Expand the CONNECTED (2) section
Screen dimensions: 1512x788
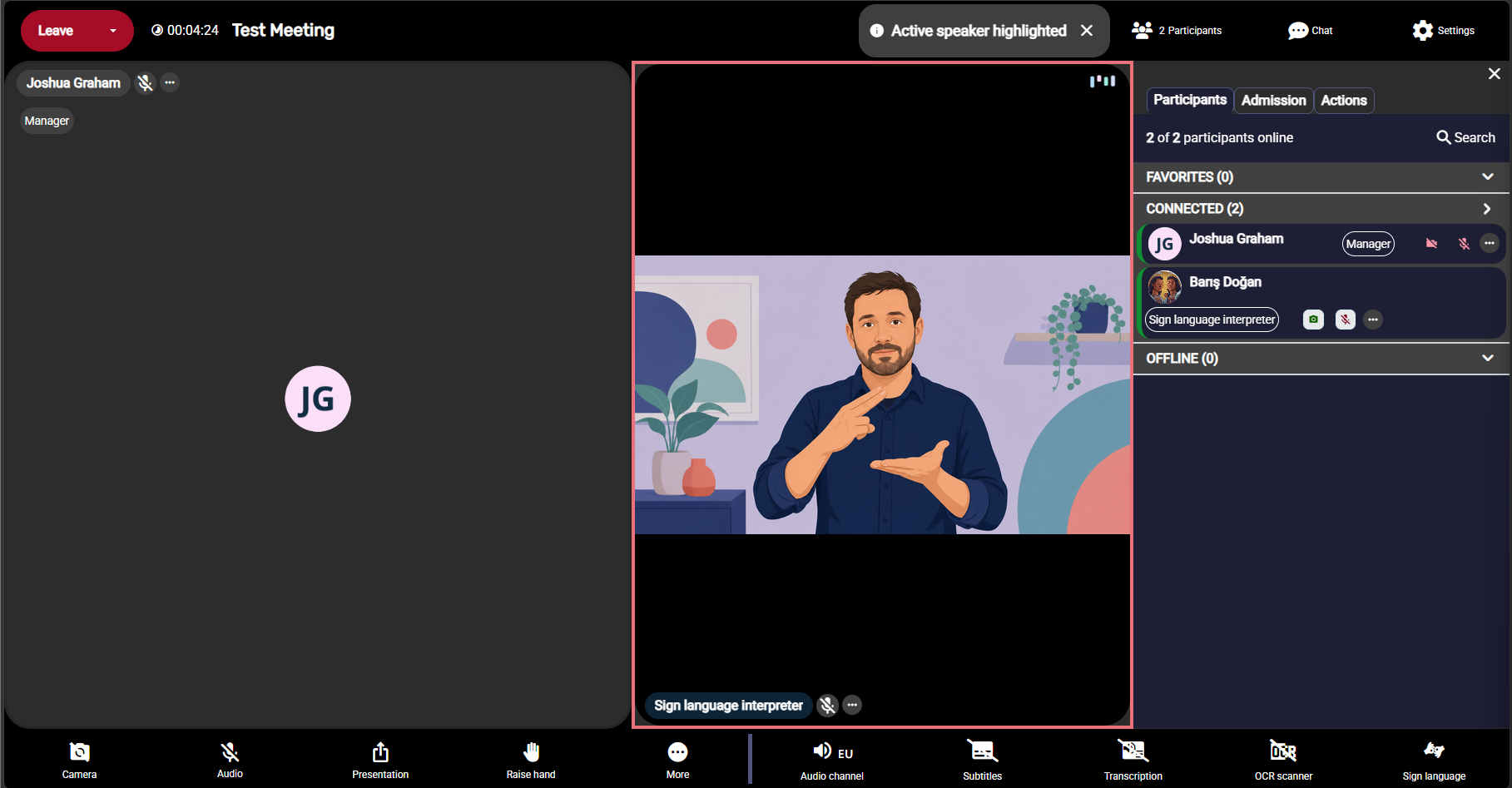1321,209
